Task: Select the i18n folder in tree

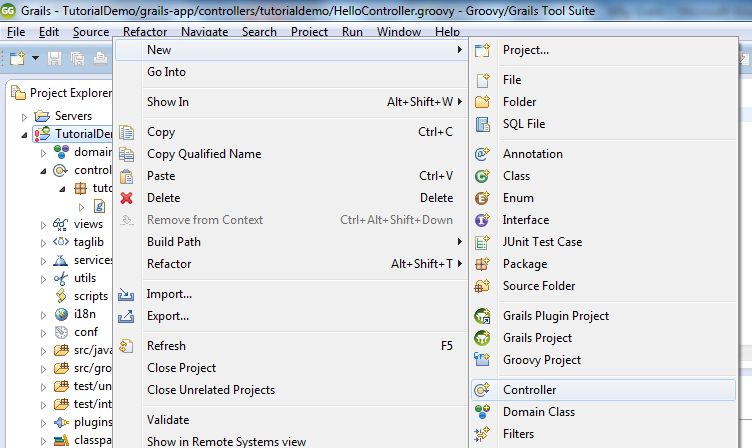Action: point(84,314)
